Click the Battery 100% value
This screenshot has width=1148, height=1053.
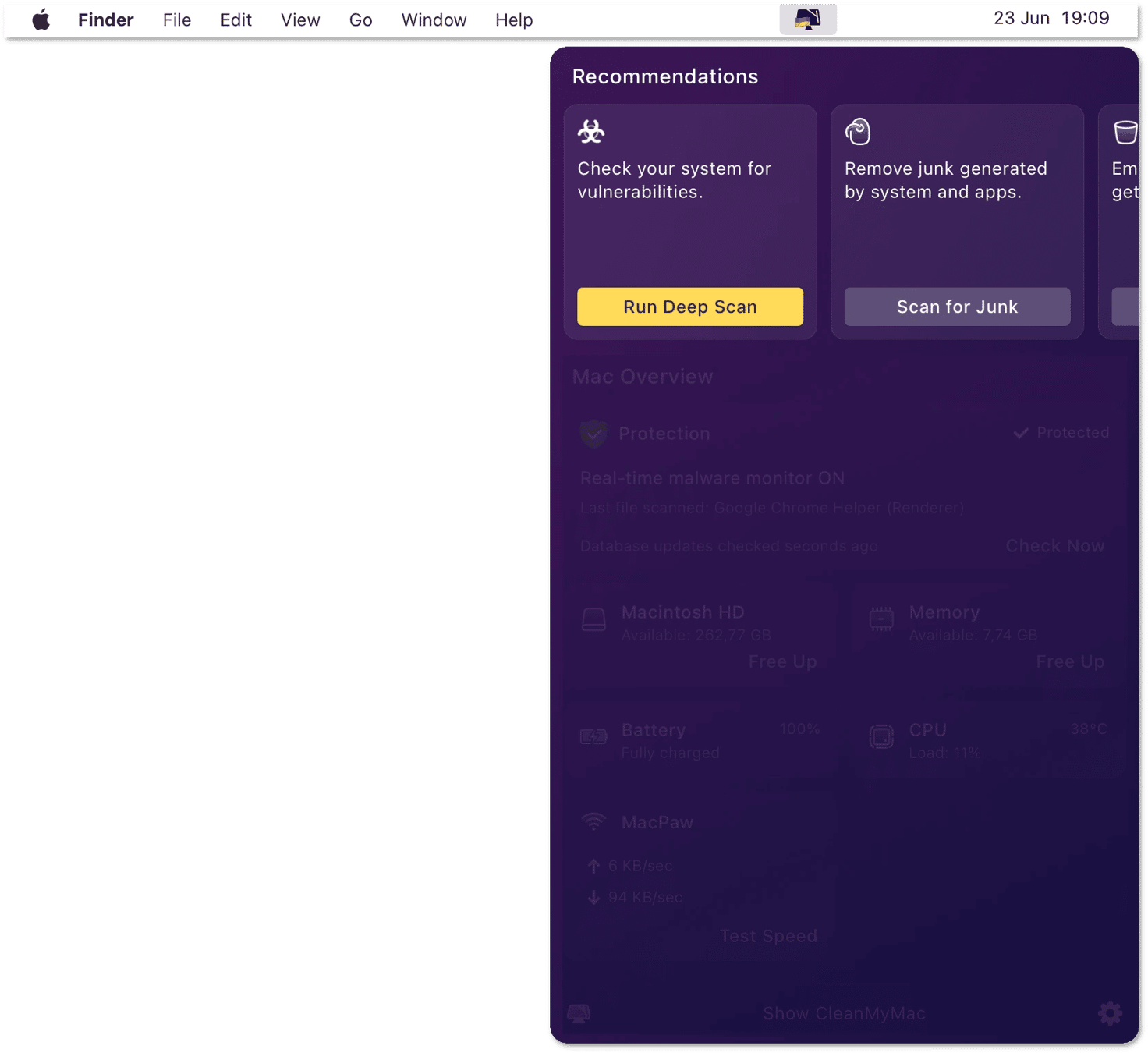800,729
